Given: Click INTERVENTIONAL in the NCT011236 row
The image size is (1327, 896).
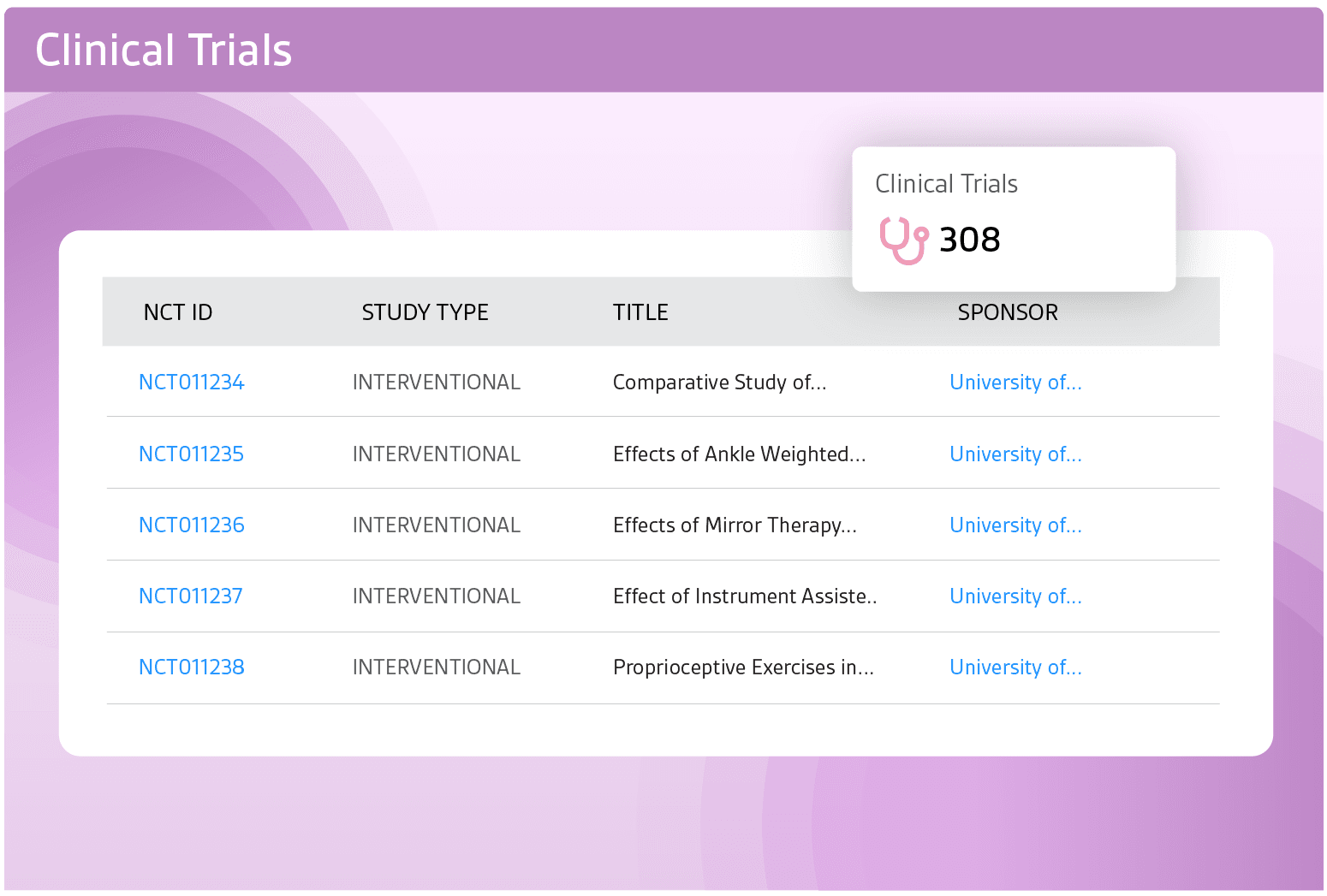Looking at the screenshot, I should coord(437,525).
